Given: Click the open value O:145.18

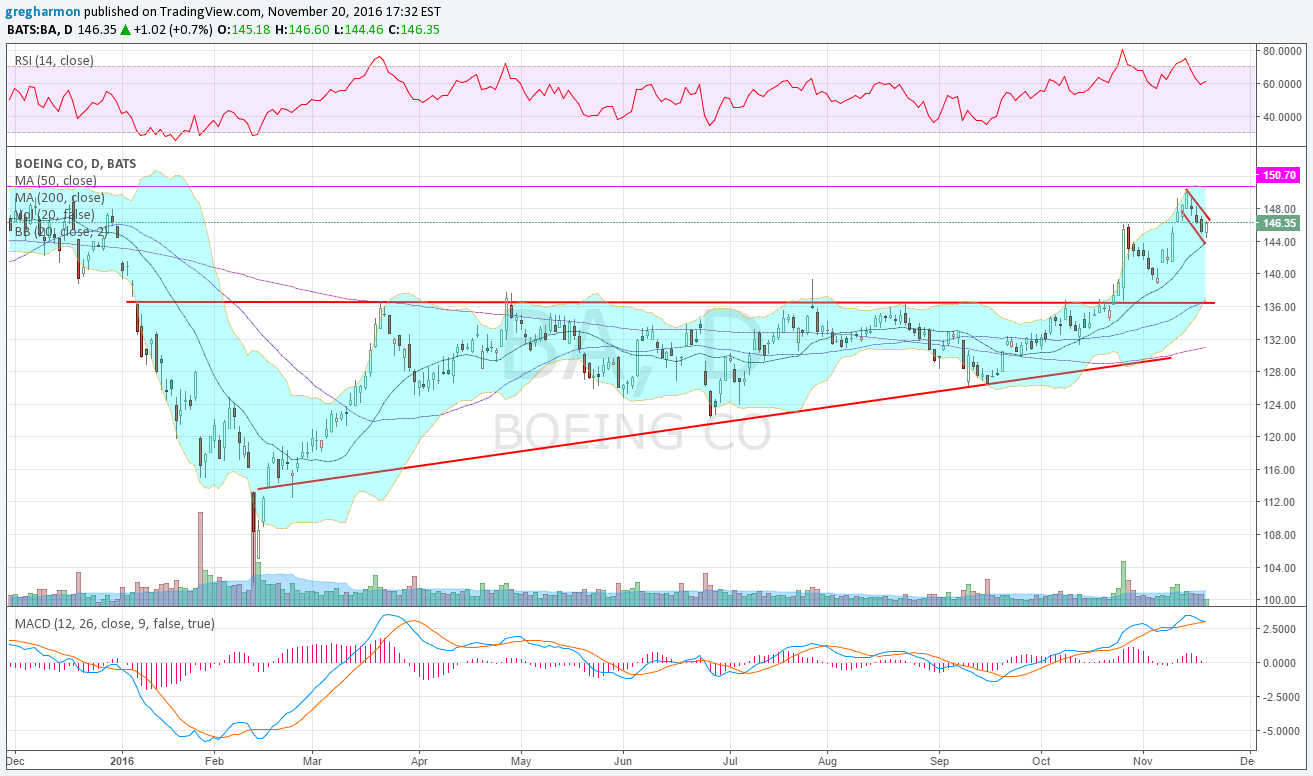Looking at the screenshot, I should (x=245, y=30).
